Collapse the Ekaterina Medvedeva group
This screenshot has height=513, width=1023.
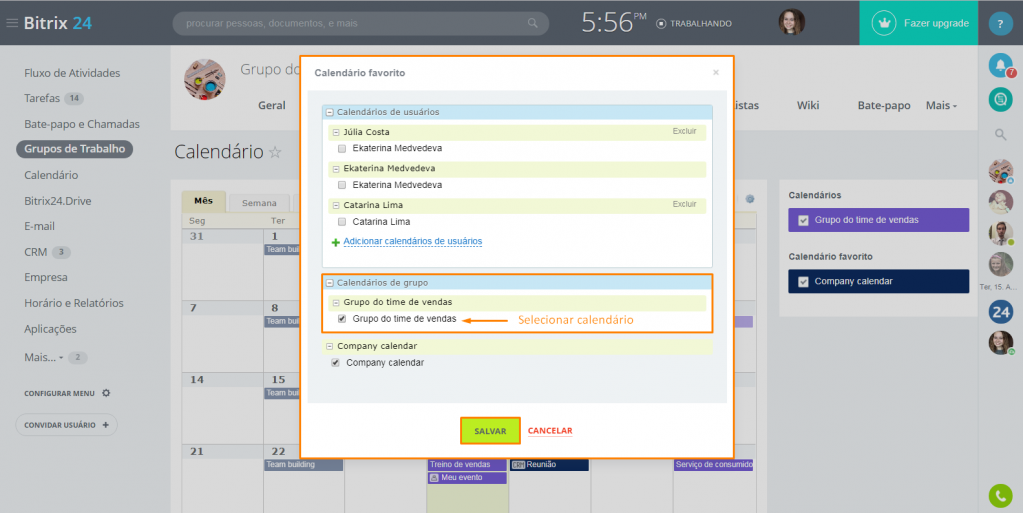[336, 169]
